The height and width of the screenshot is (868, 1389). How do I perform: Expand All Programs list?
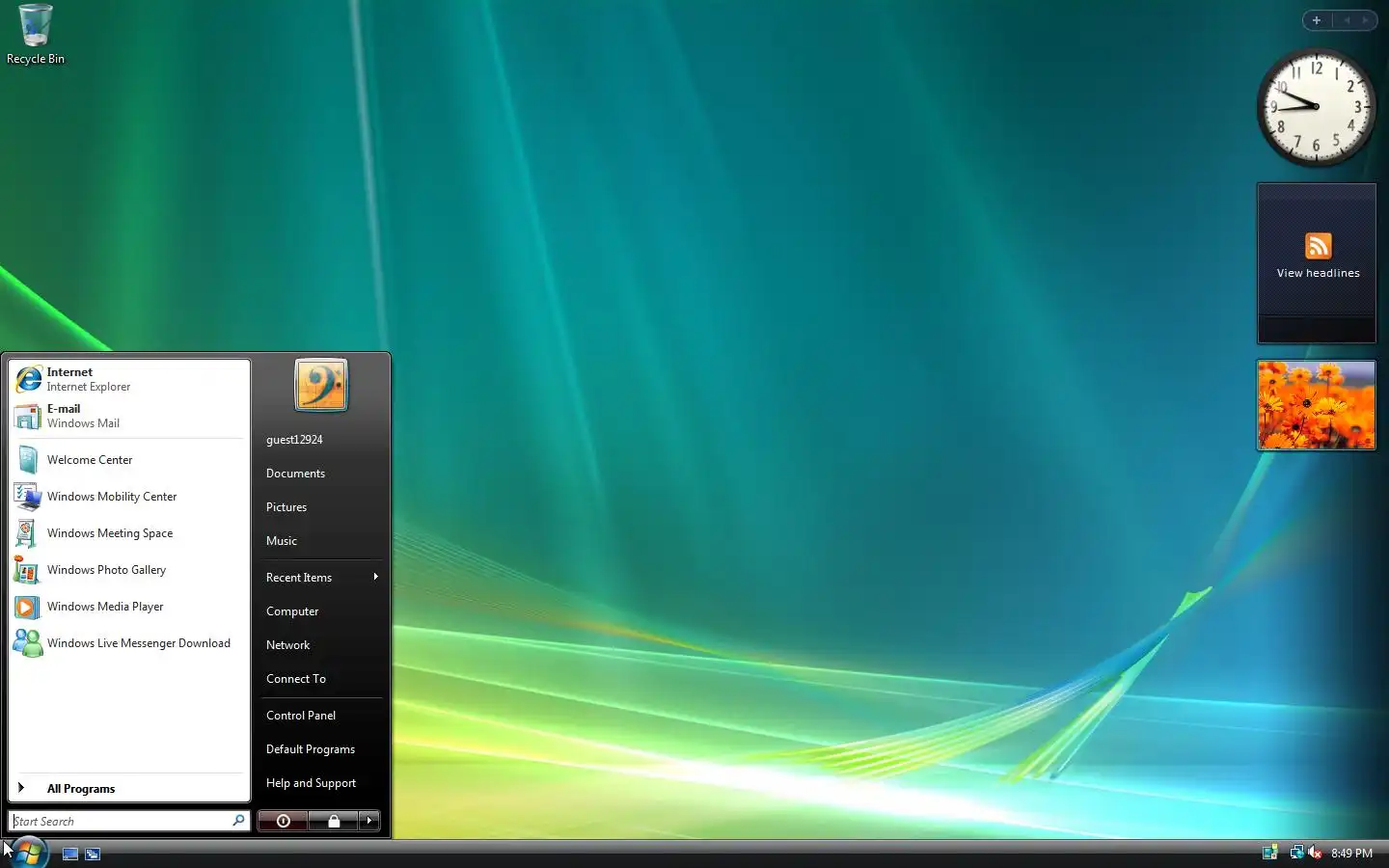[x=129, y=788]
